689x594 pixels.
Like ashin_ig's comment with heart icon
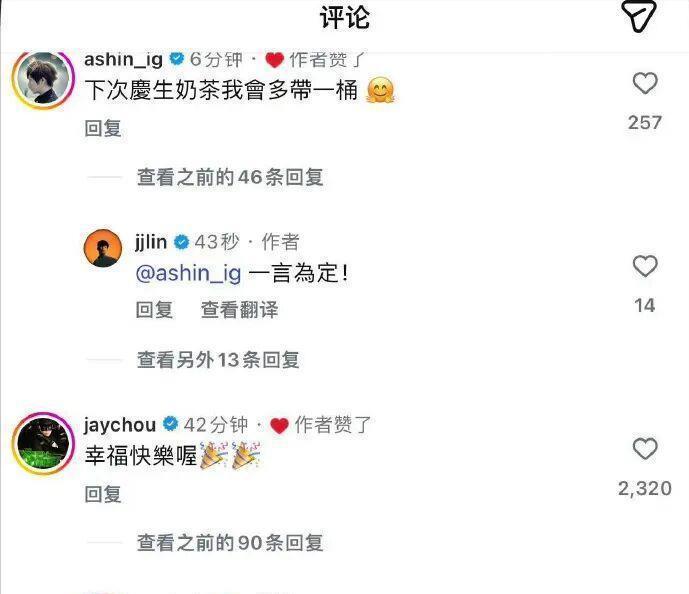pos(645,83)
